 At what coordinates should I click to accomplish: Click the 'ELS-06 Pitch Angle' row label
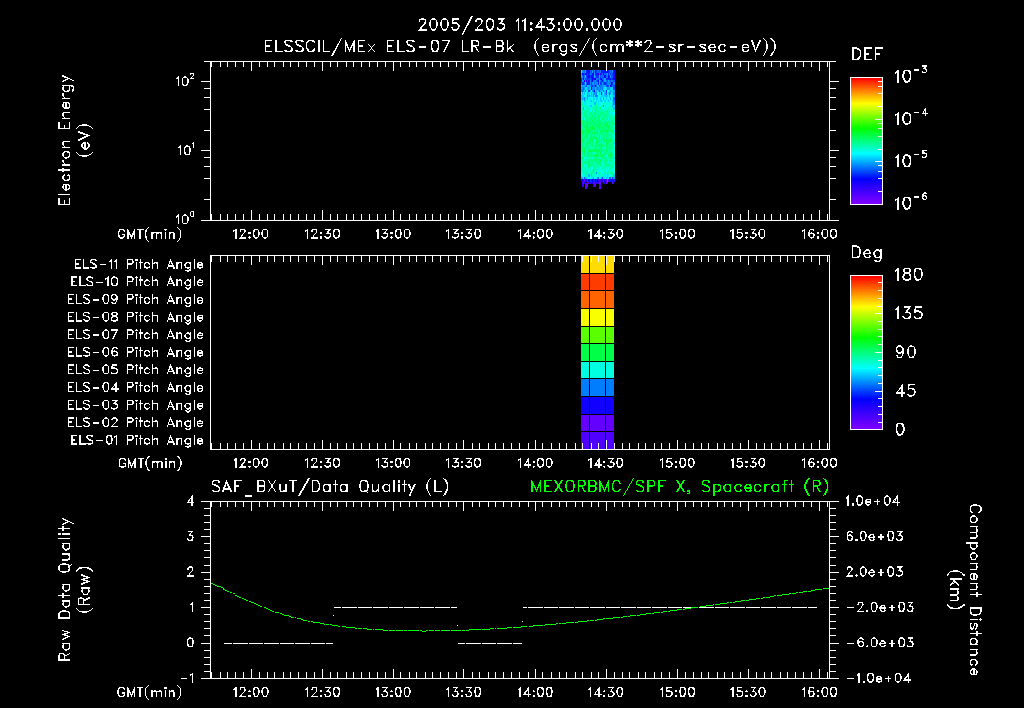136,352
